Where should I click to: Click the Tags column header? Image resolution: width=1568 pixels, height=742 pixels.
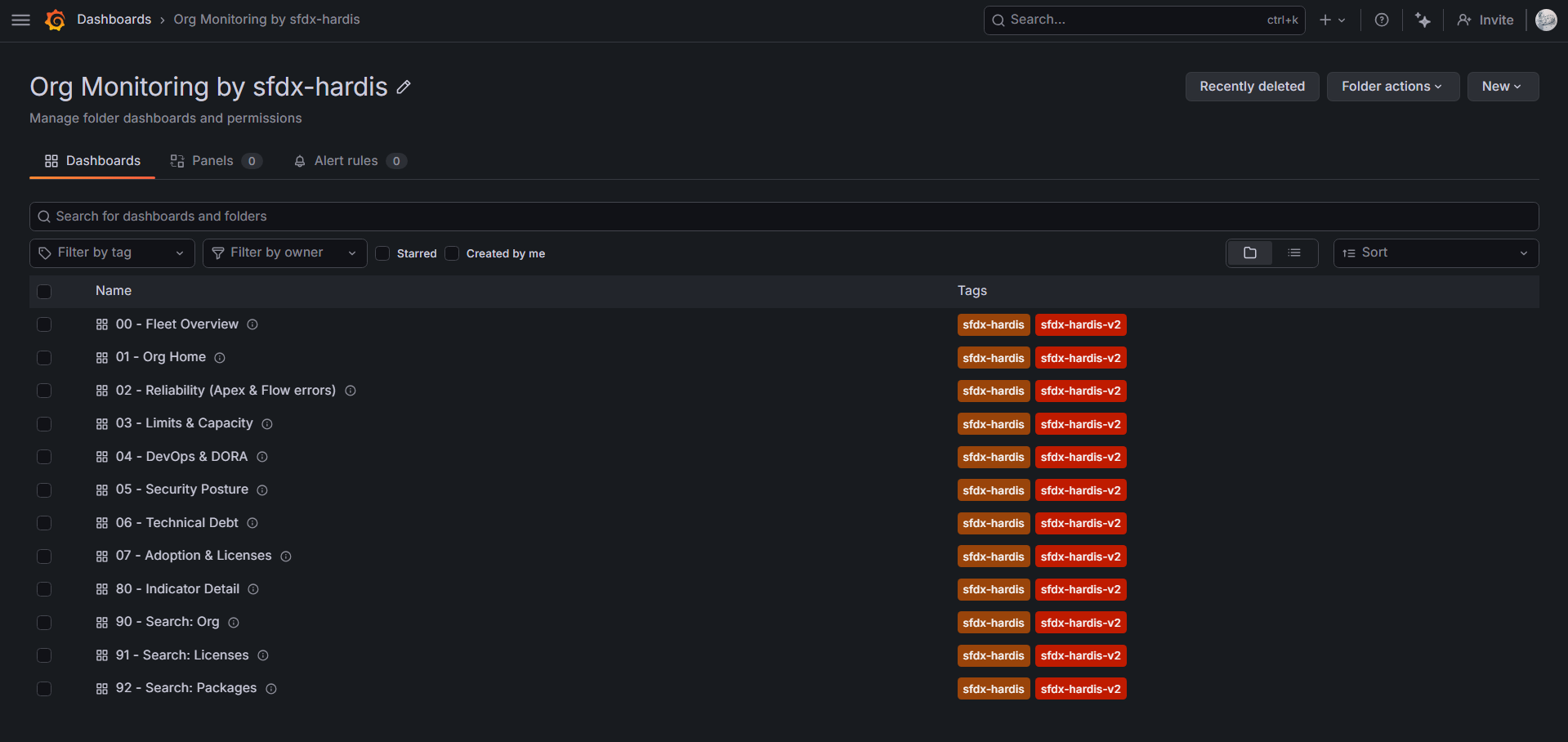point(972,291)
